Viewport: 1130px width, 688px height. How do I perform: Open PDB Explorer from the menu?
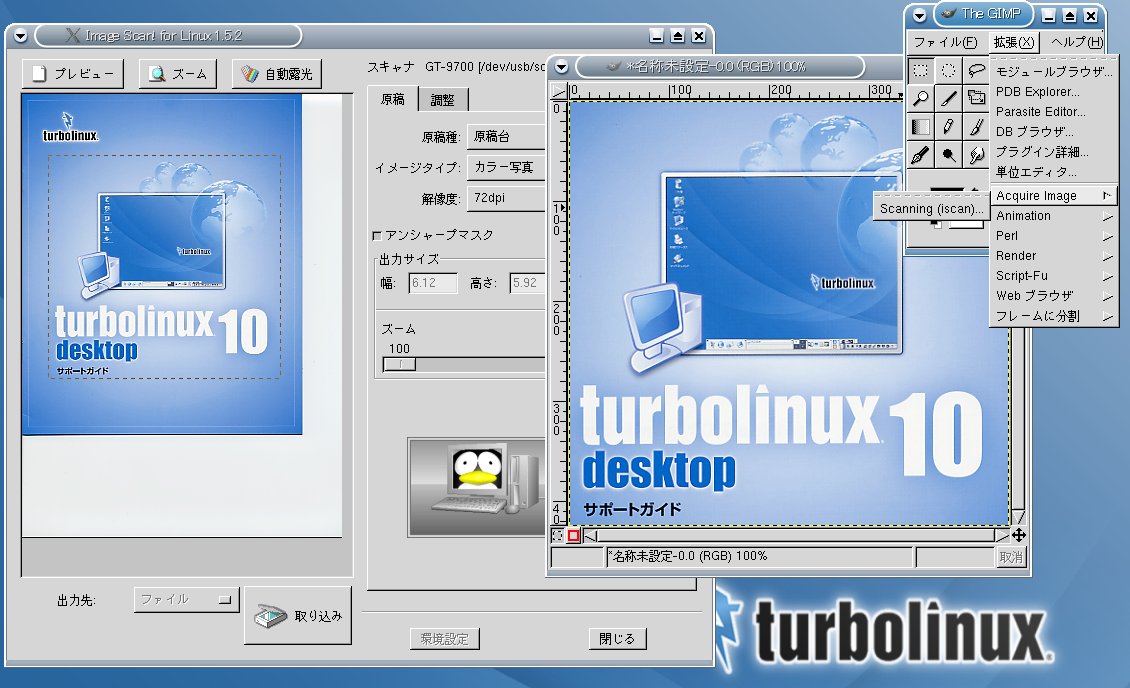1053,92
